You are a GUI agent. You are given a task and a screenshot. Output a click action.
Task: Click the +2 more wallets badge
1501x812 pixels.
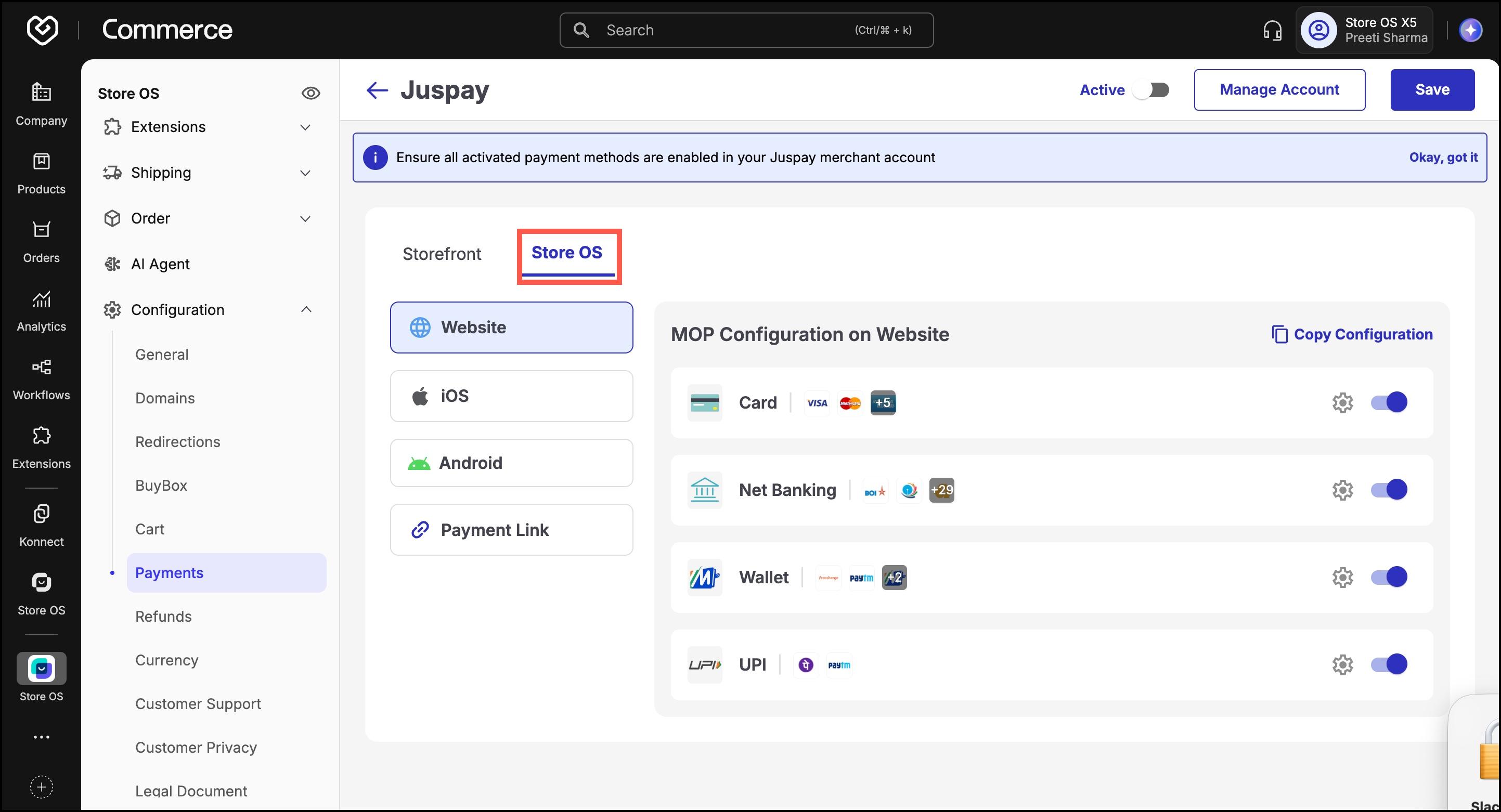coord(894,577)
